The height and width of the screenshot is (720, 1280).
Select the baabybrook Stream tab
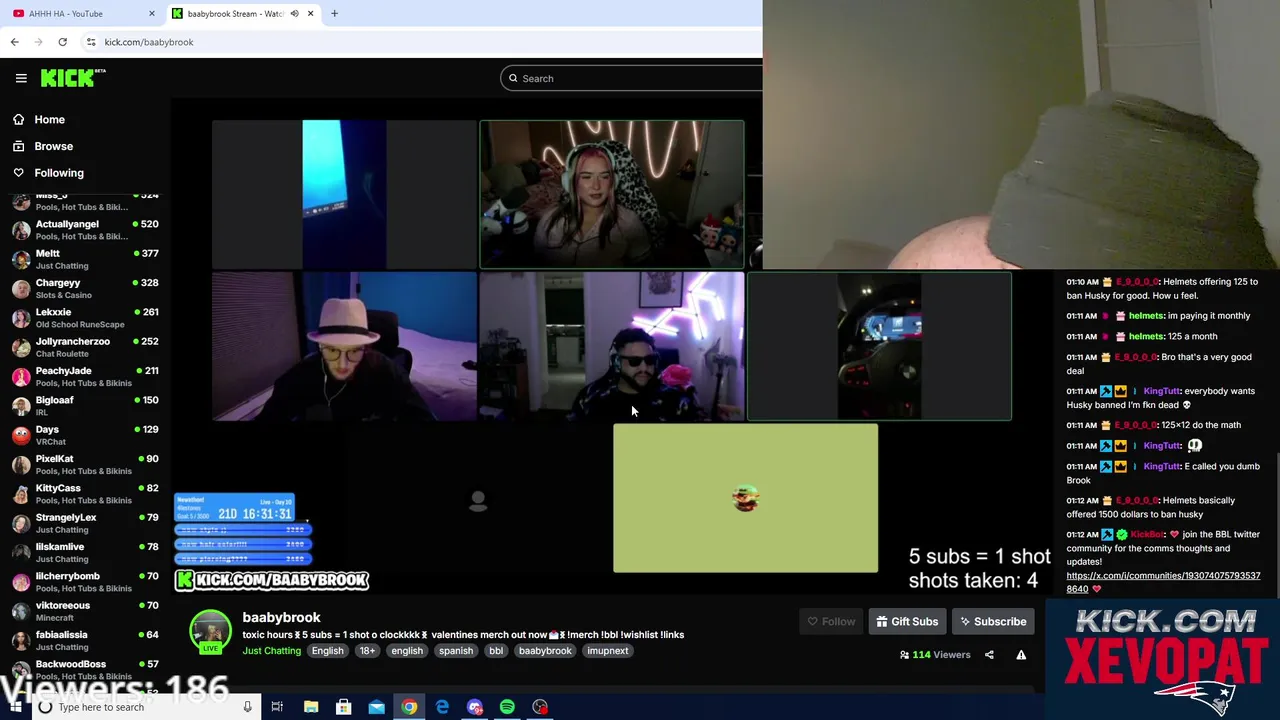point(236,13)
